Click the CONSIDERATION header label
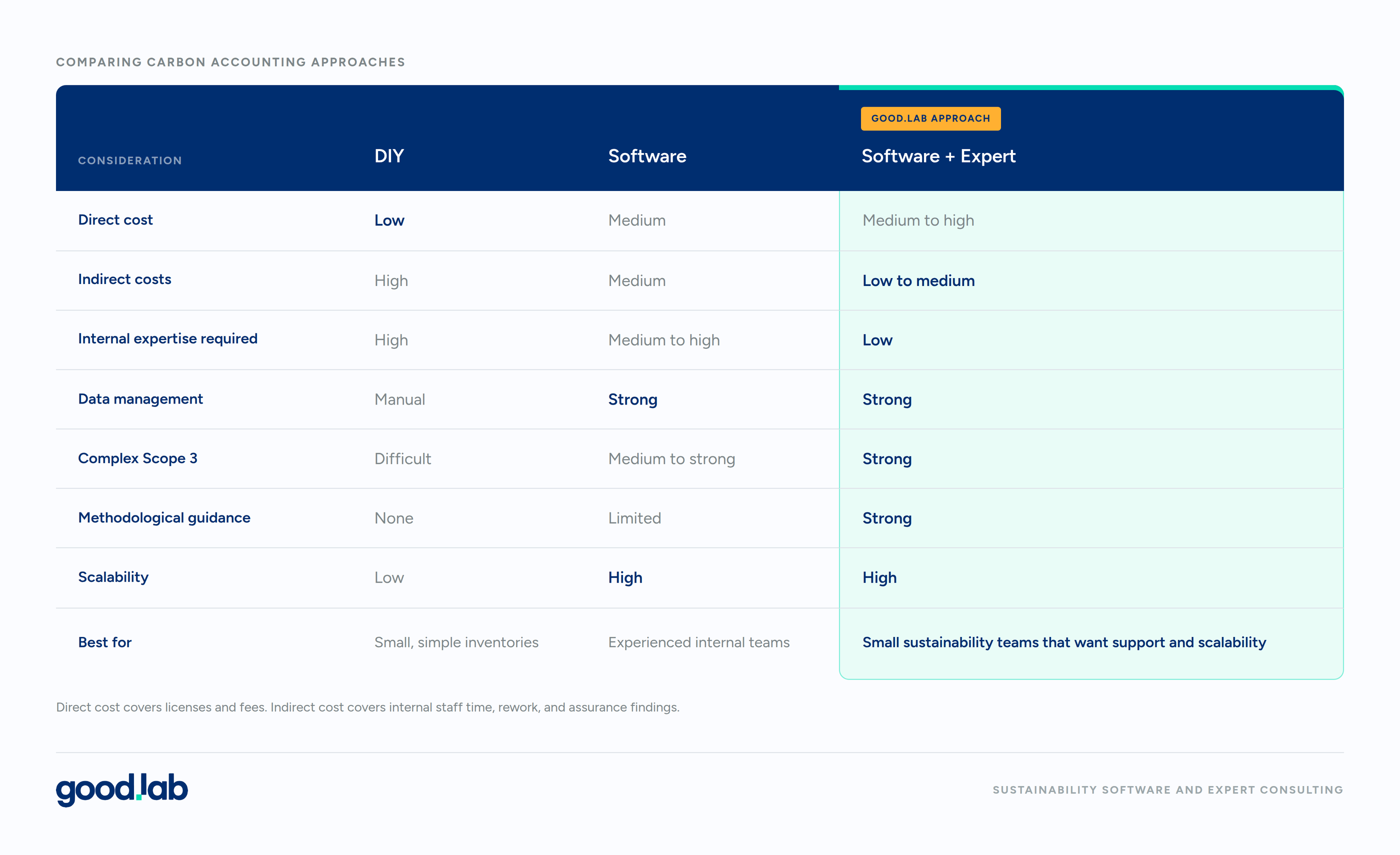The height and width of the screenshot is (855, 1400). (130, 161)
